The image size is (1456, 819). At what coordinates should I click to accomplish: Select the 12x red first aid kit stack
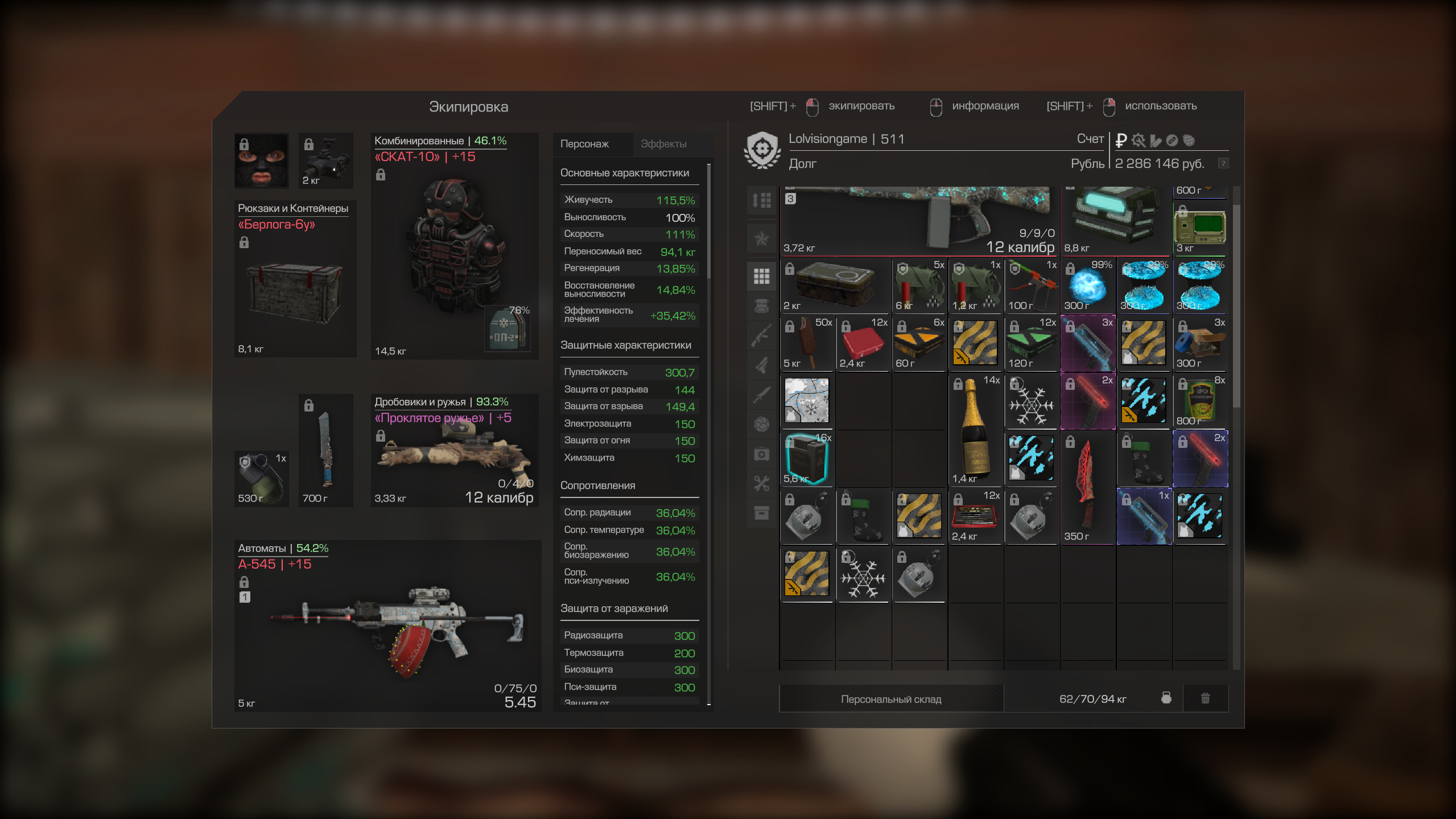tap(863, 343)
